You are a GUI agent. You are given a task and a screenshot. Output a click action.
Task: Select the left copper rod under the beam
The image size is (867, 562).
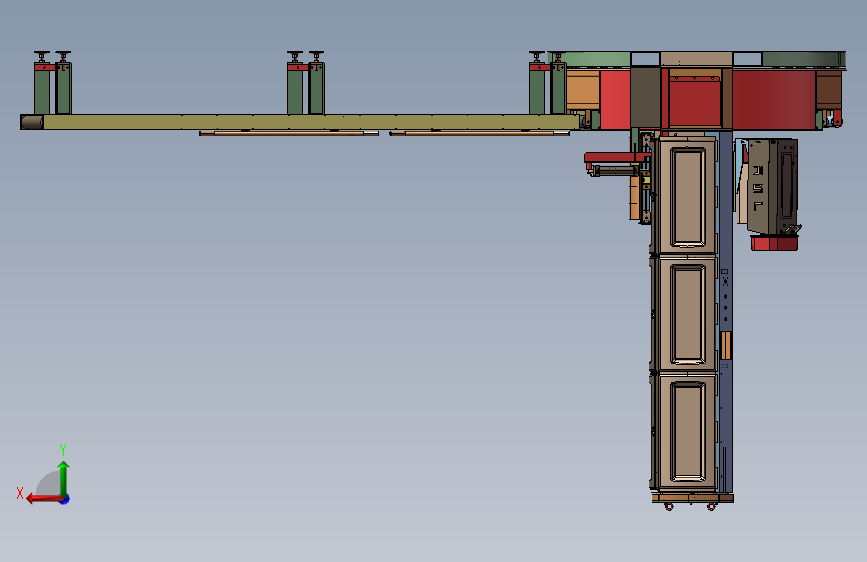pyautogui.click(x=289, y=133)
